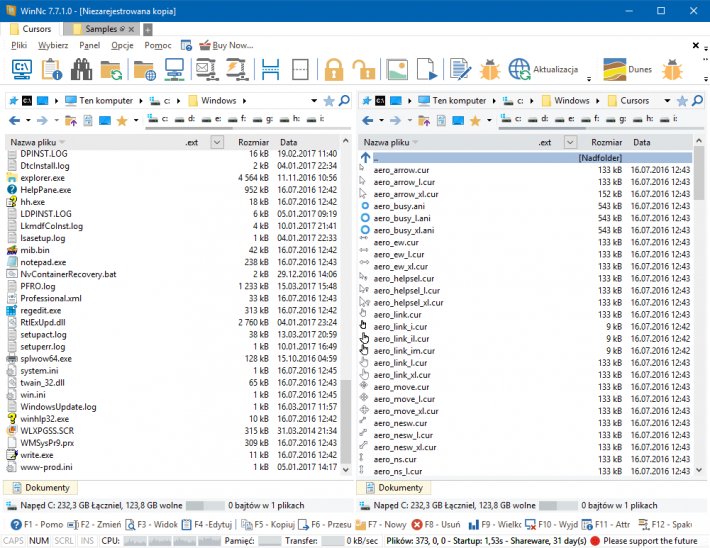Click the binoculars search icon

[x=82, y=69]
